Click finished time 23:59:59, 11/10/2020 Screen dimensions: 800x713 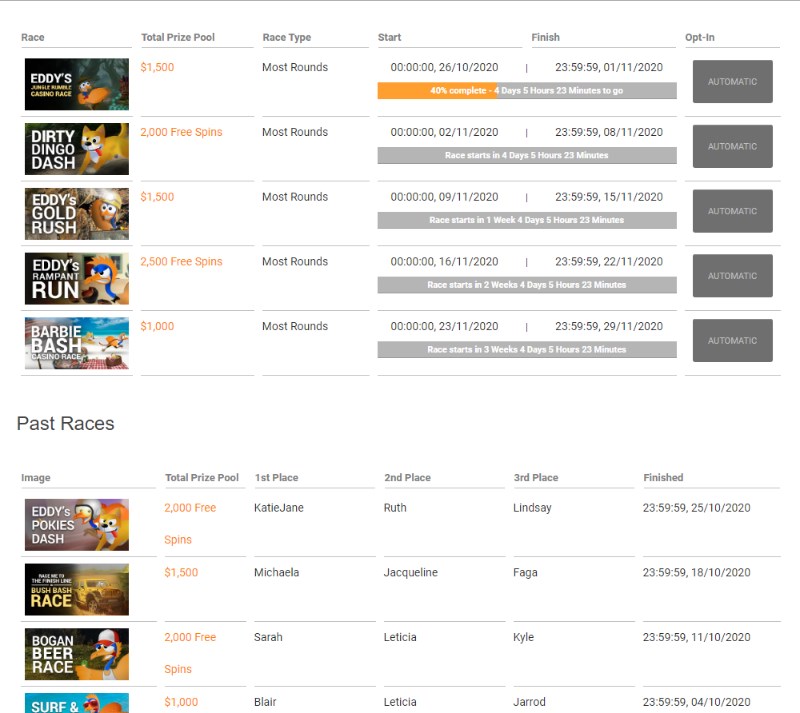696,637
